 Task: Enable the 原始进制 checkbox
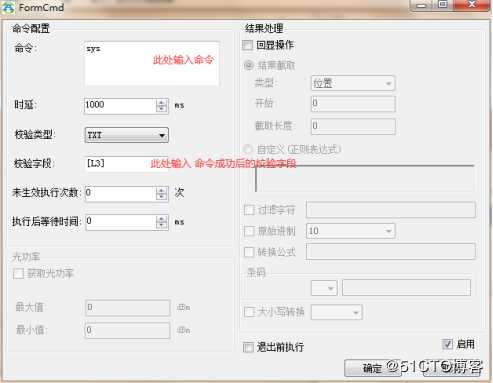[x=249, y=231]
